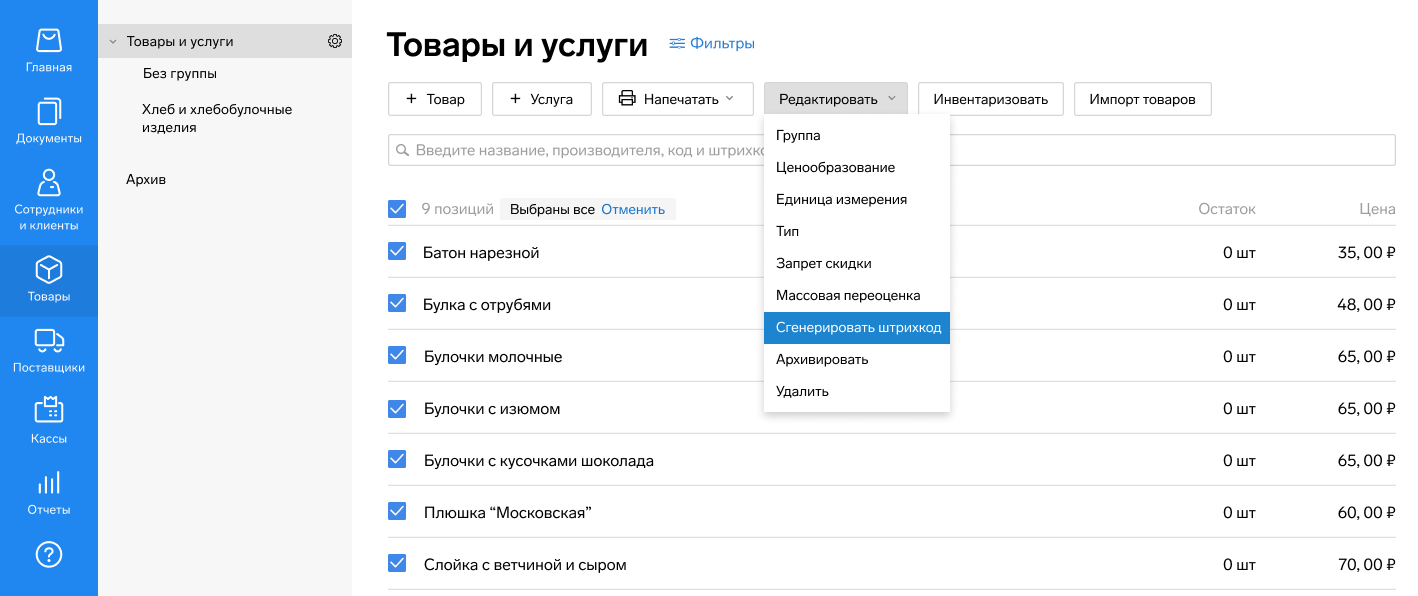Open Поставщики section in sidebar
The image size is (1418, 596).
(49, 351)
